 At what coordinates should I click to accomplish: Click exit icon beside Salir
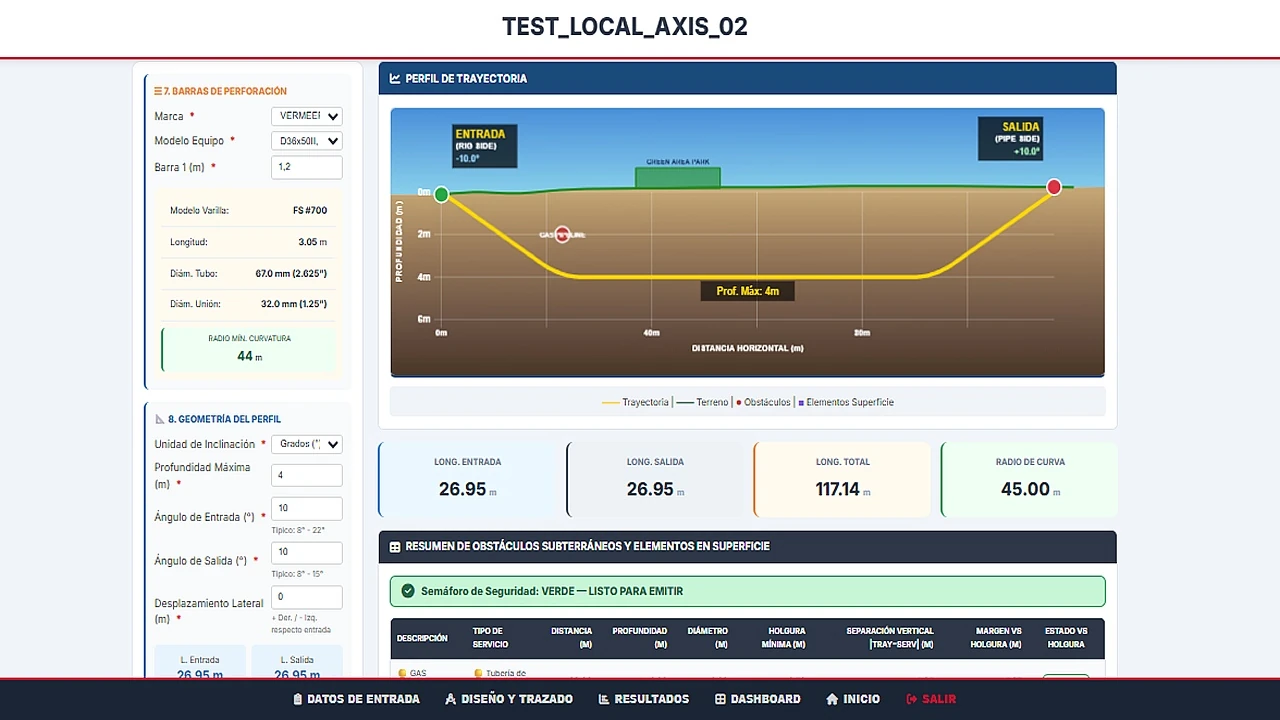pos(911,699)
